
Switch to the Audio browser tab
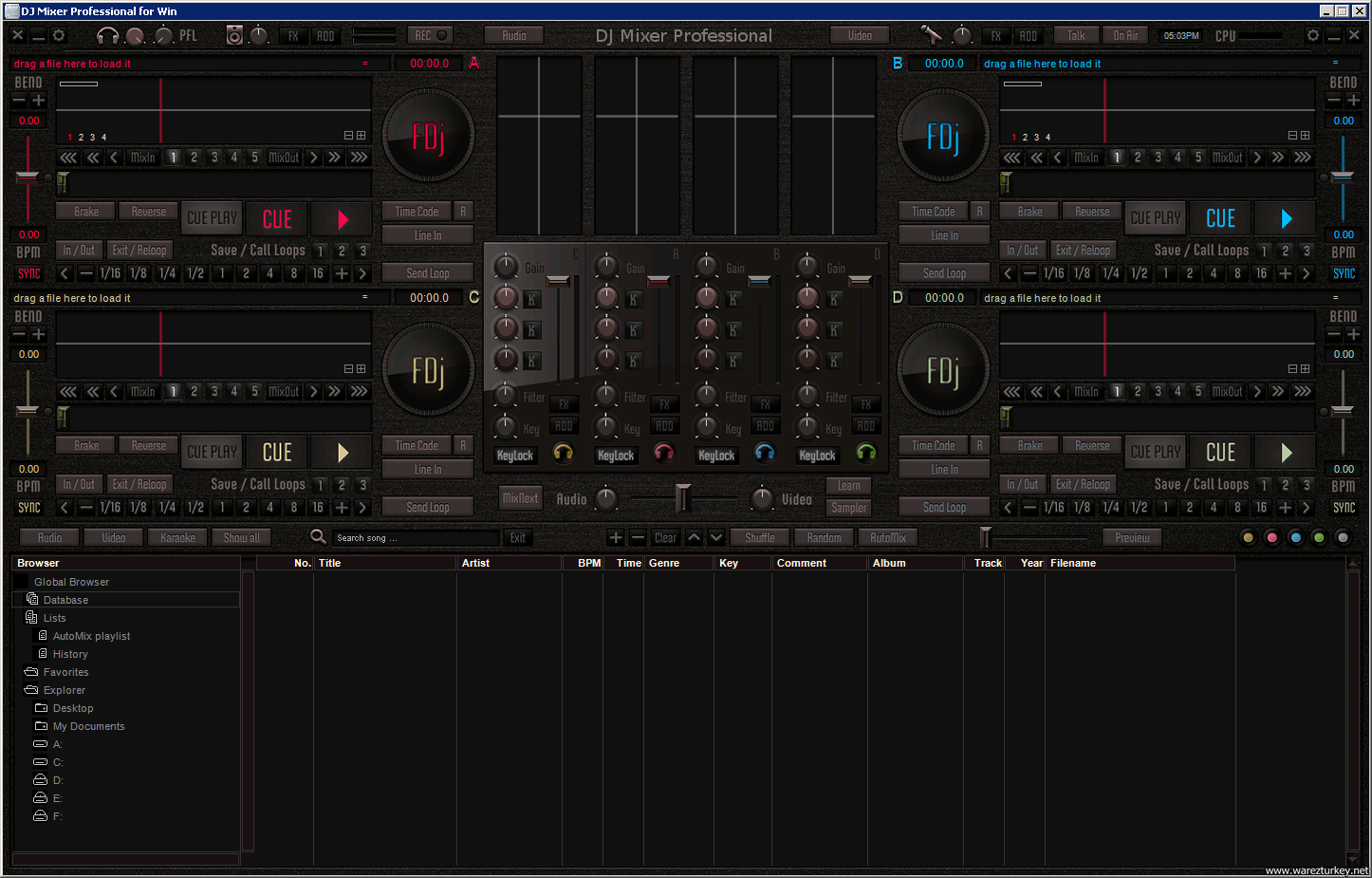(x=49, y=537)
